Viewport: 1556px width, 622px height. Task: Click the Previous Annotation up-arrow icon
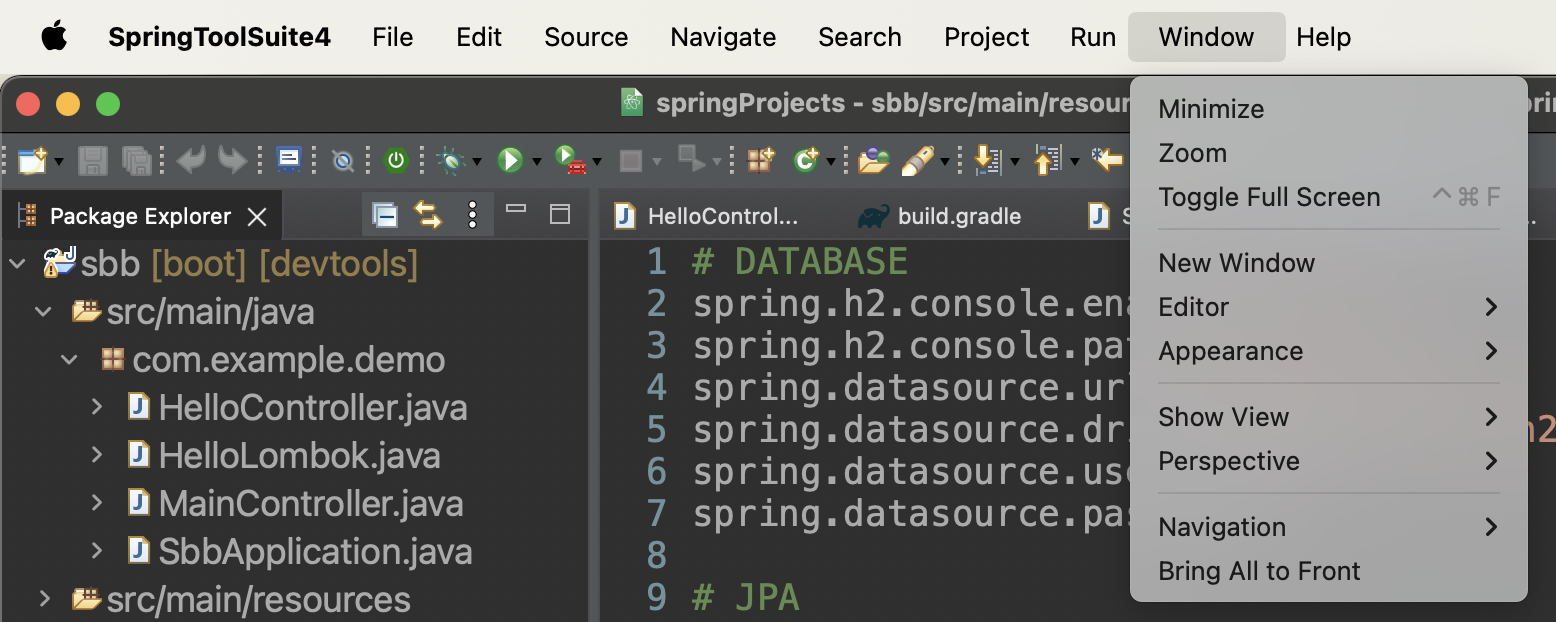1047,160
